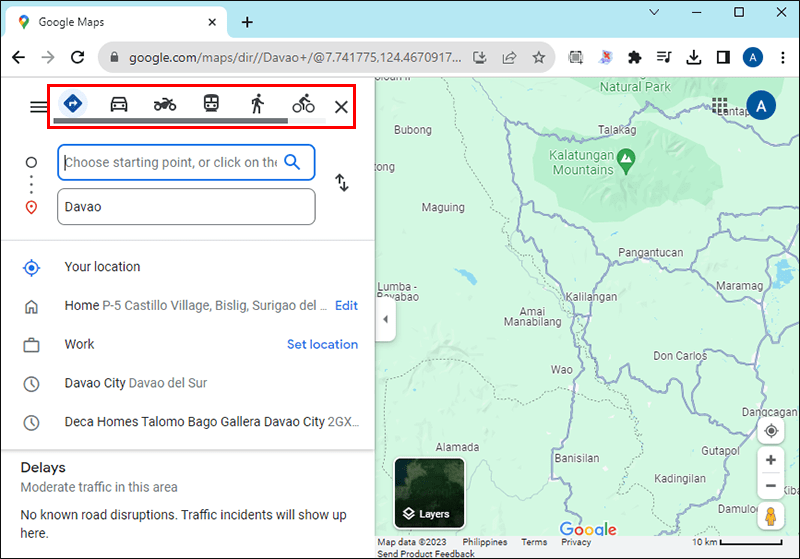
Task: Choose Walking travel mode
Action: [x=258, y=104]
